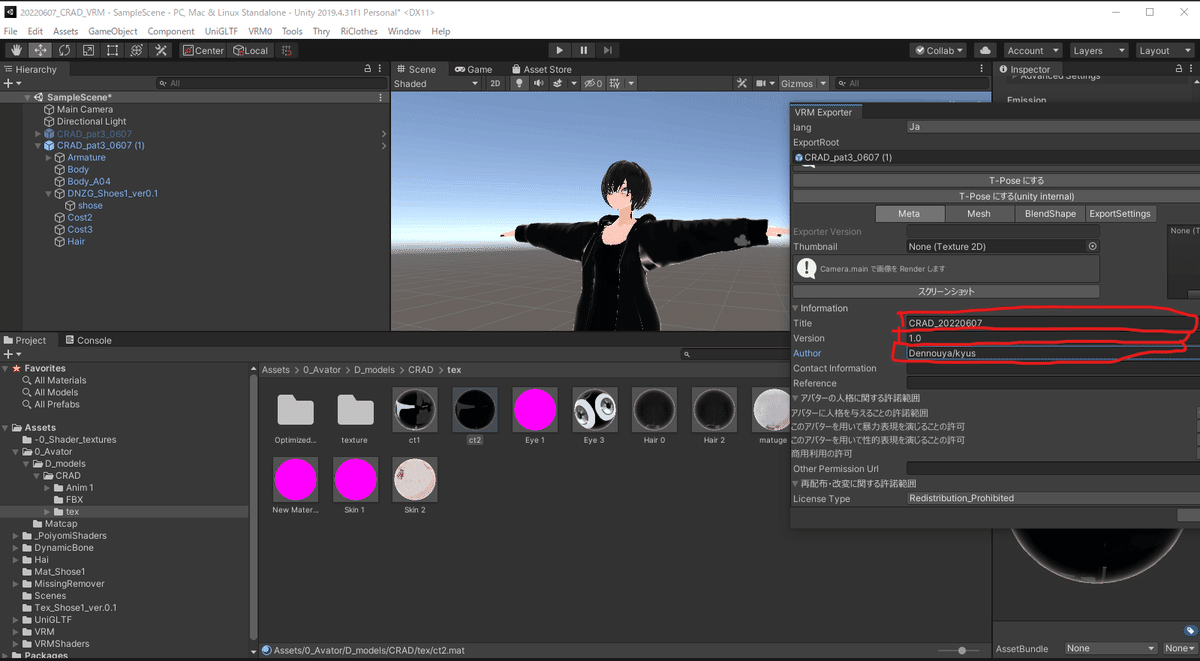Open Hierarchy create plus menu
This screenshot has width=1200, height=661.
[11, 84]
